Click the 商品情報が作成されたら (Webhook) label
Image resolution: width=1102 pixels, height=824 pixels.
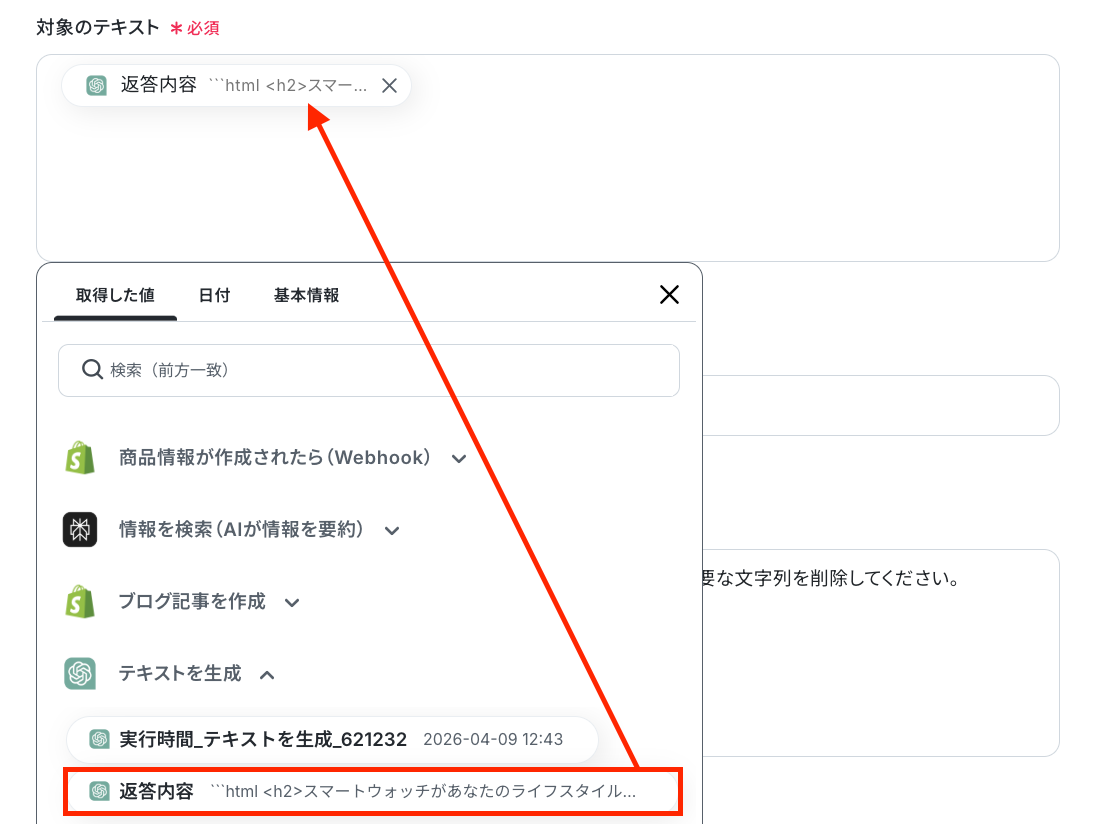tap(274, 458)
